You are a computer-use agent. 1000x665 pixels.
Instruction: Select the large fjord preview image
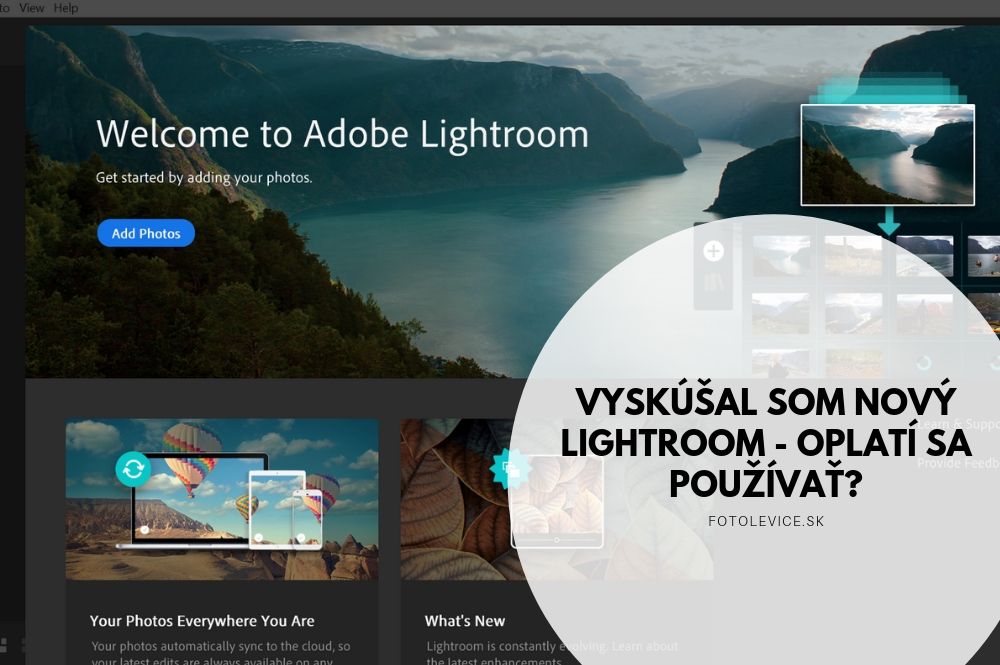tap(888, 155)
